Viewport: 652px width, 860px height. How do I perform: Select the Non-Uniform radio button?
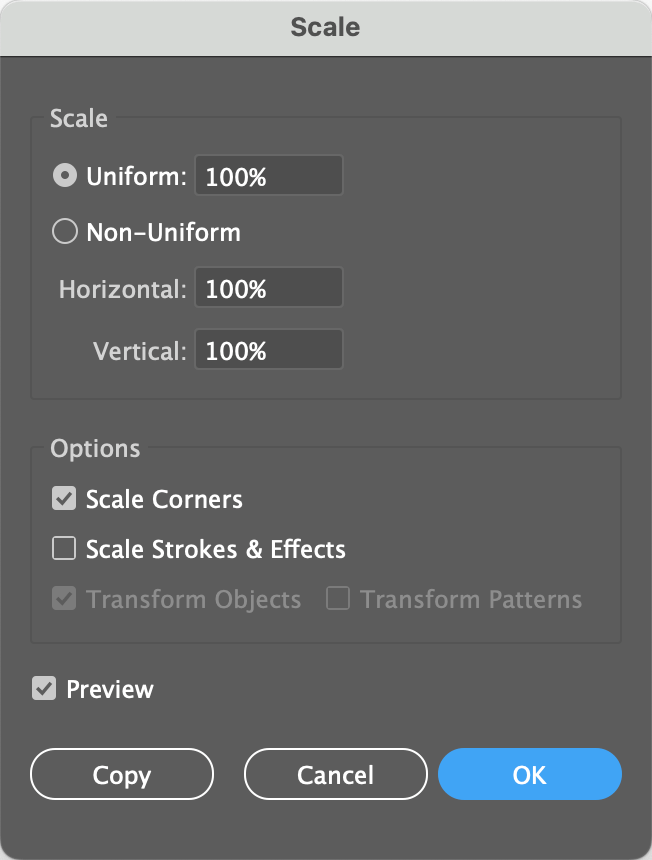[64, 233]
